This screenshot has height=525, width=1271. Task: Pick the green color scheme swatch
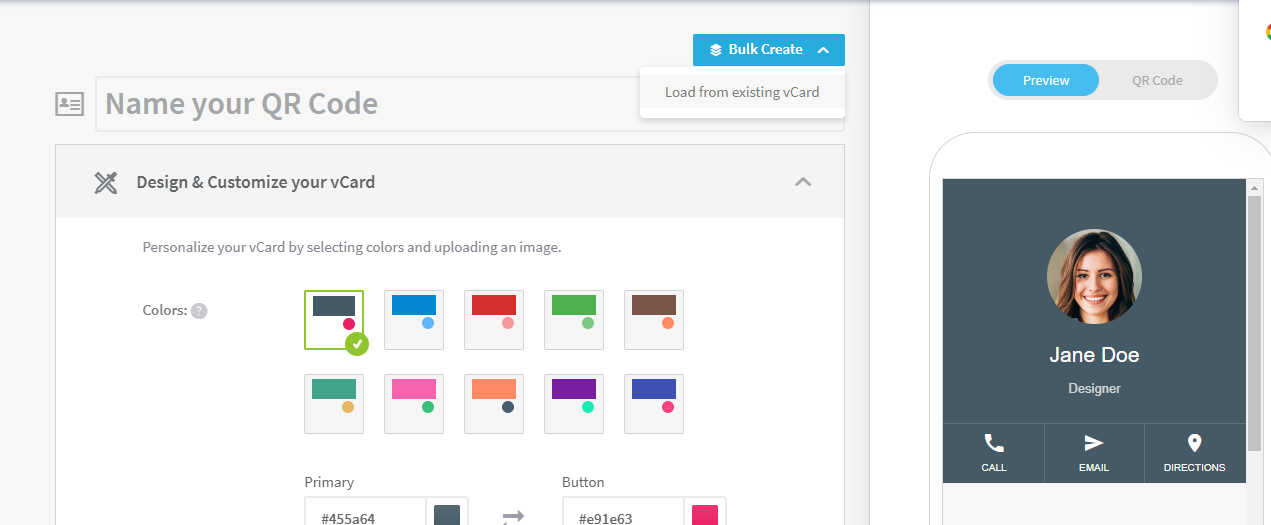tap(574, 320)
